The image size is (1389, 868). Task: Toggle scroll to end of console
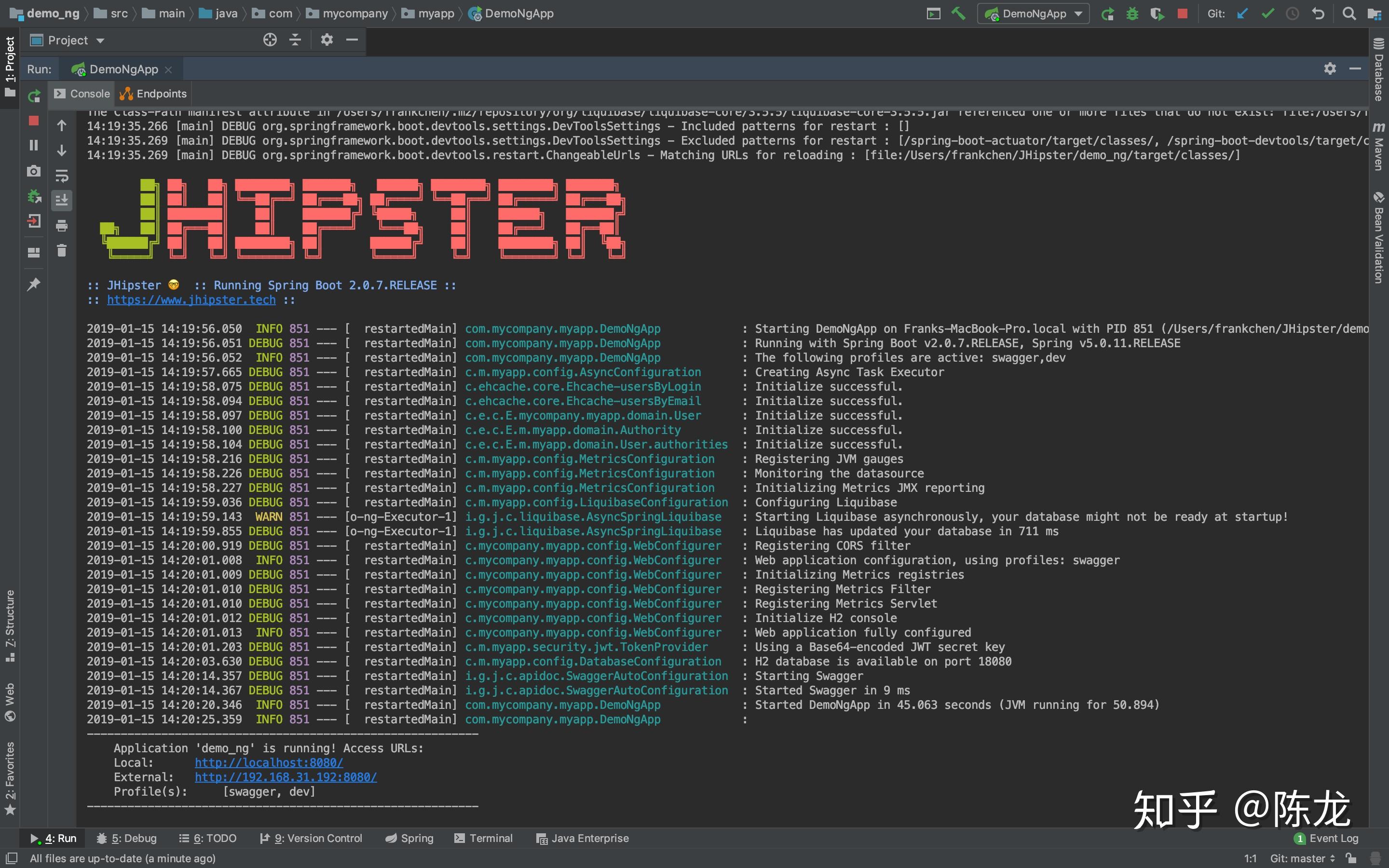(61, 200)
